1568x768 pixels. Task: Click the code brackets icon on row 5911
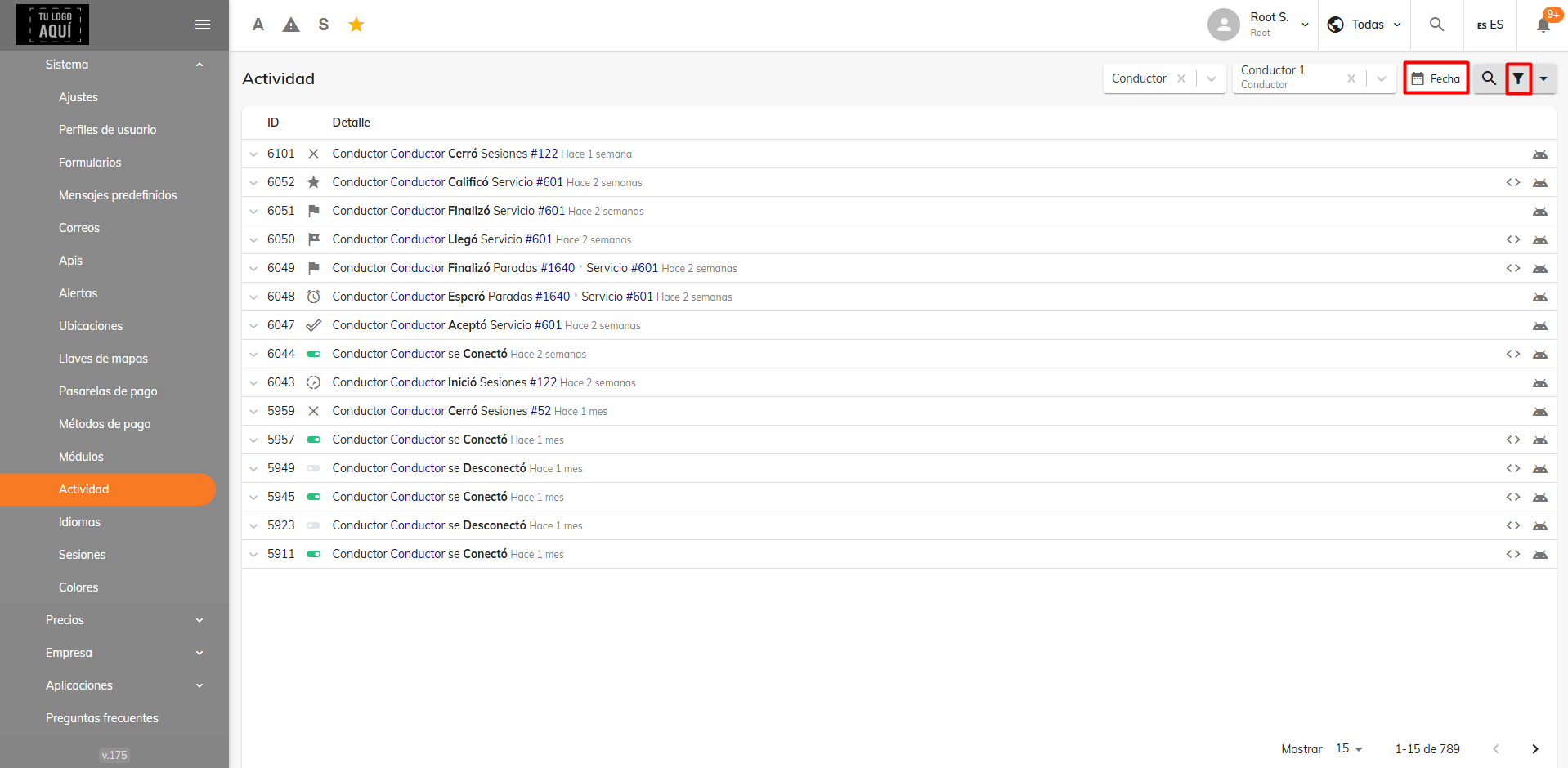[1513, 554]
